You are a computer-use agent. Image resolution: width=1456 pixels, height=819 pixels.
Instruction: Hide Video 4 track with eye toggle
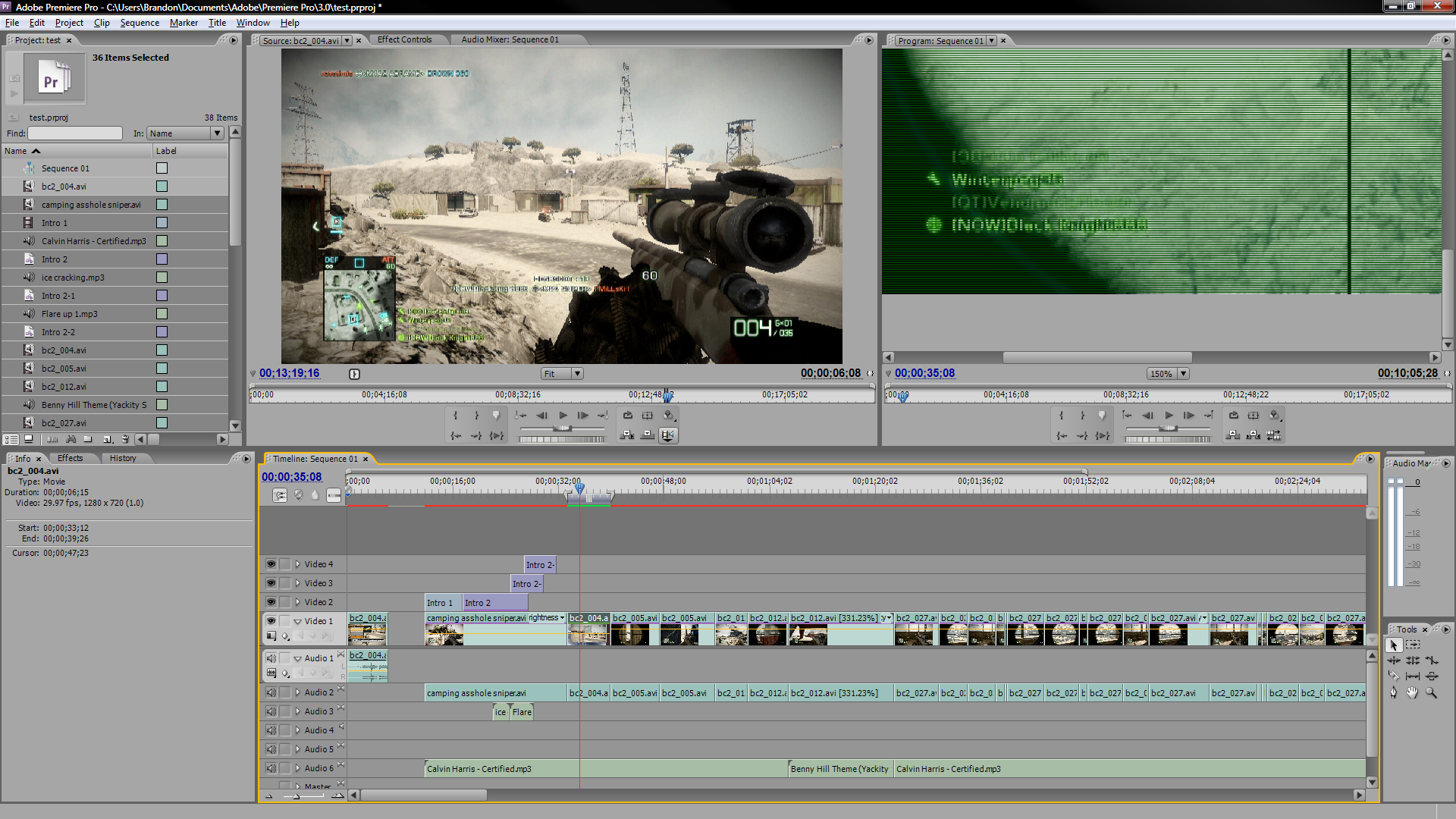click(x=271, y=564)
